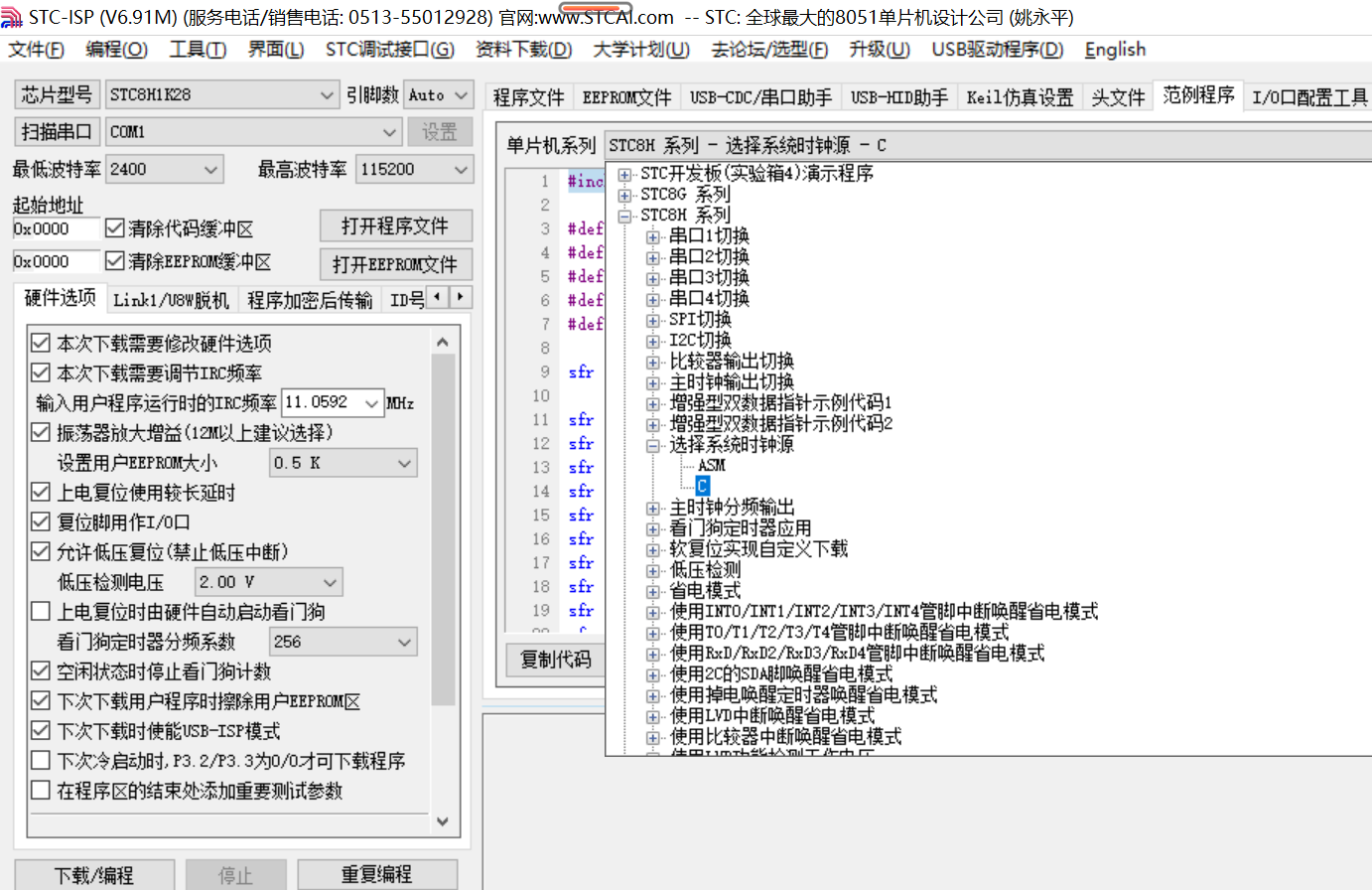Click 复制代码 button

tap(556, 660)
